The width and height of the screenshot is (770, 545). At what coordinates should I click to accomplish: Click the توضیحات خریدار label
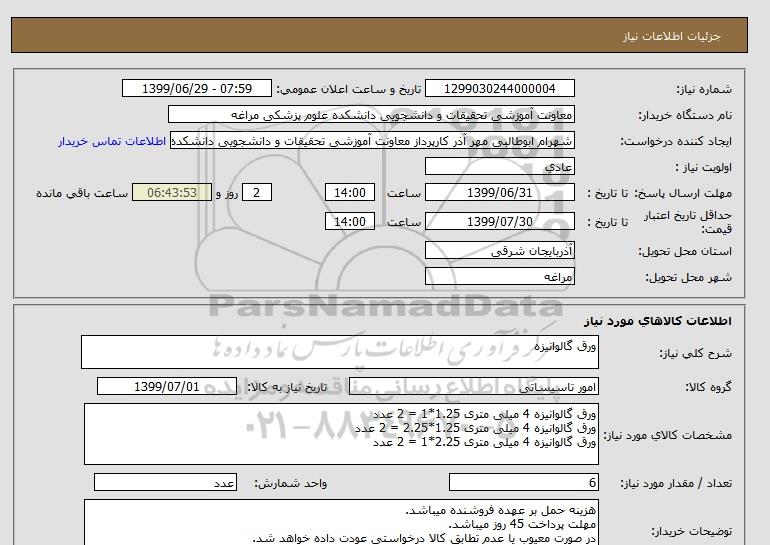(x=691, y=531)
